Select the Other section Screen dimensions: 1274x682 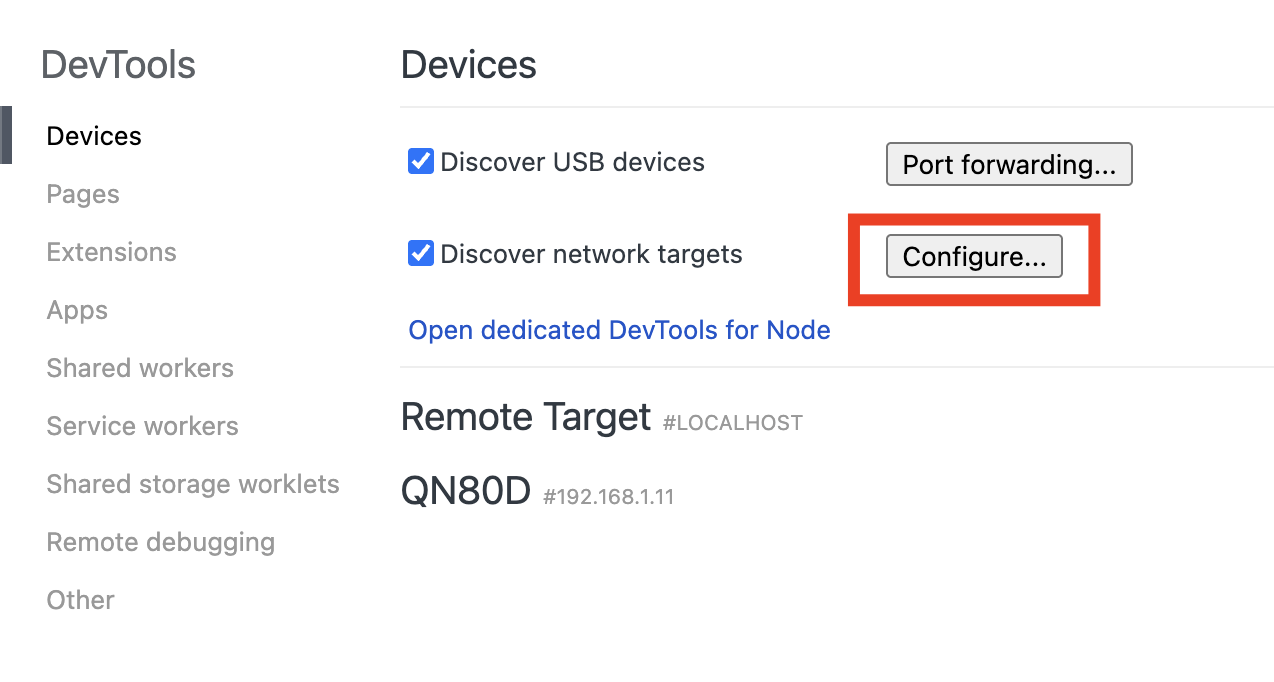click(x=79, y=600)
